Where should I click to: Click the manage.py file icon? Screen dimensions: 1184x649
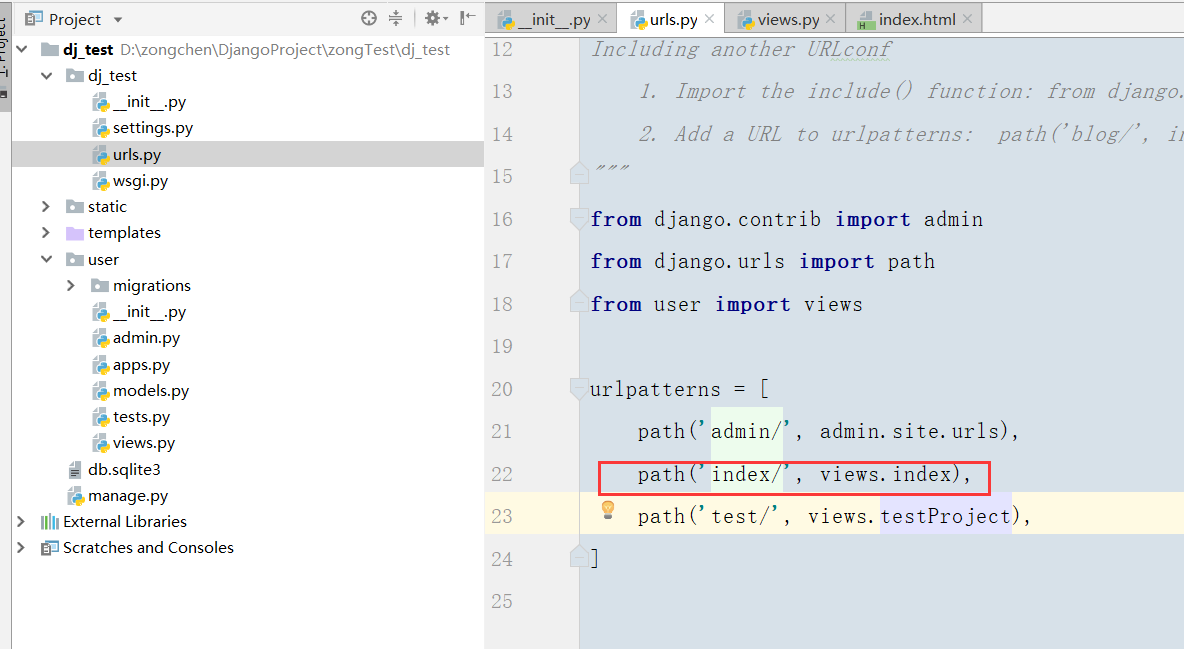[x=76, y=496]
